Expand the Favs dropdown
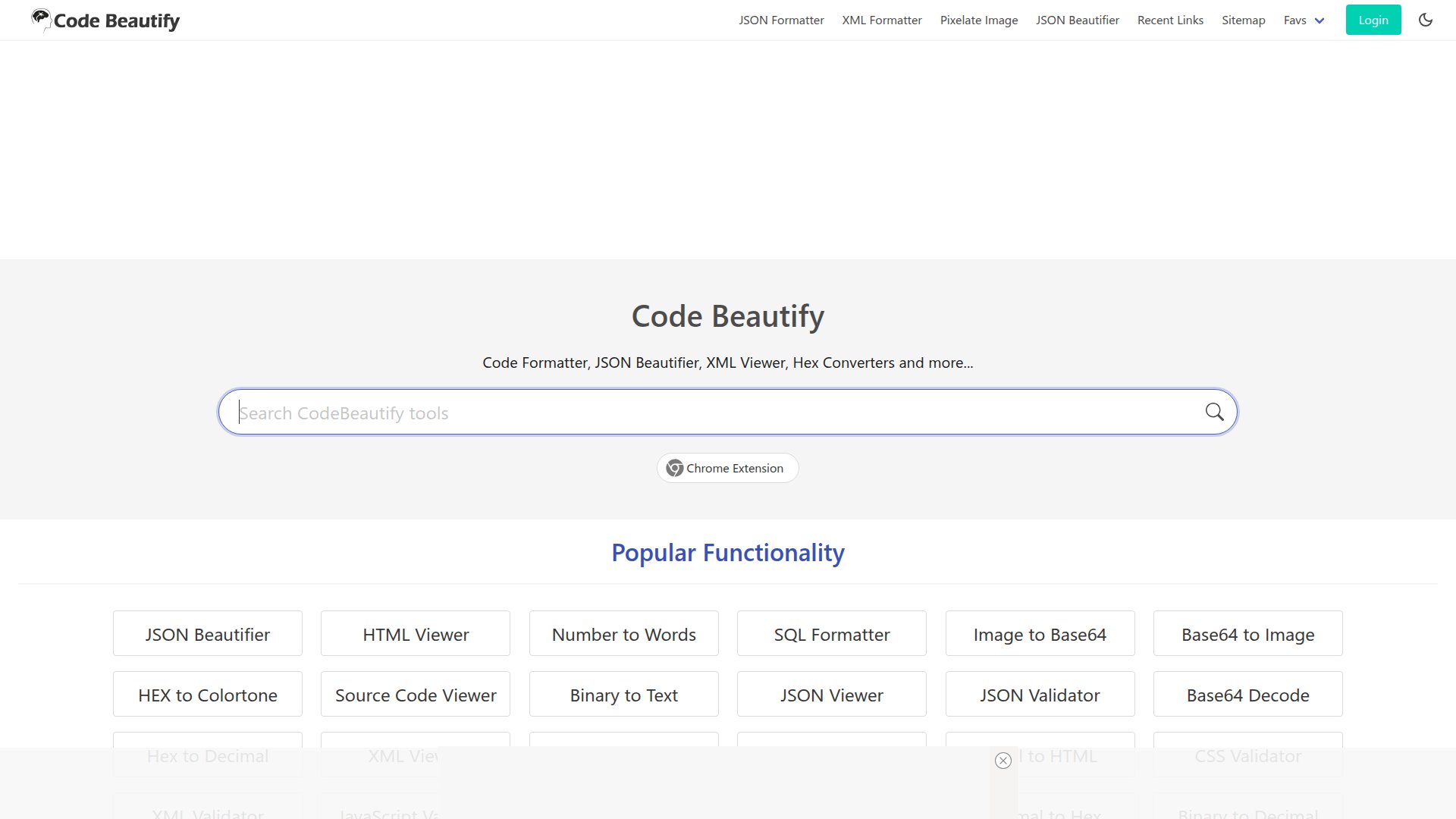Viewport: 1456px width, 819px height. coord(1304,20)
